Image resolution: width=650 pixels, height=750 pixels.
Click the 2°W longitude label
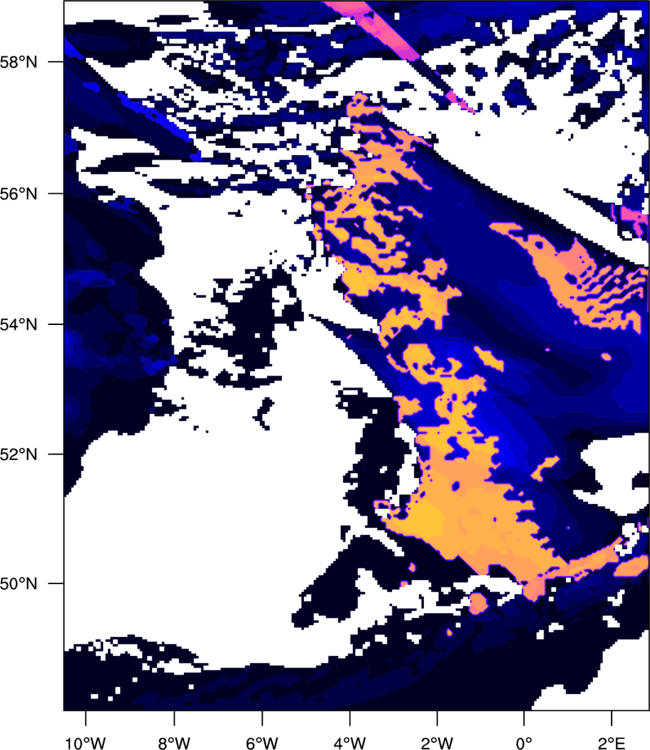coord(437,743)
